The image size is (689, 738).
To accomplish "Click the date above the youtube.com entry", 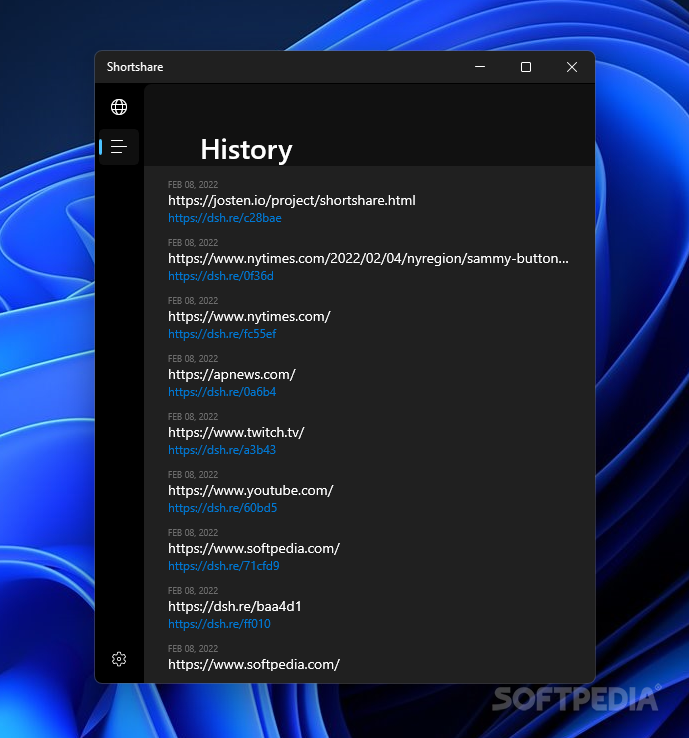I will (x=193, y=474).
